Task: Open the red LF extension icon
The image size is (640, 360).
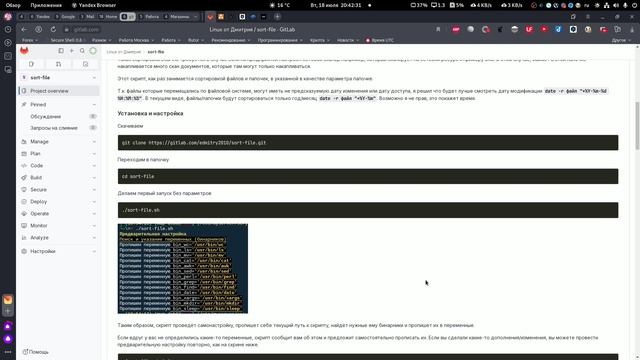Action: pyautogui.click(x=529, y=29)
